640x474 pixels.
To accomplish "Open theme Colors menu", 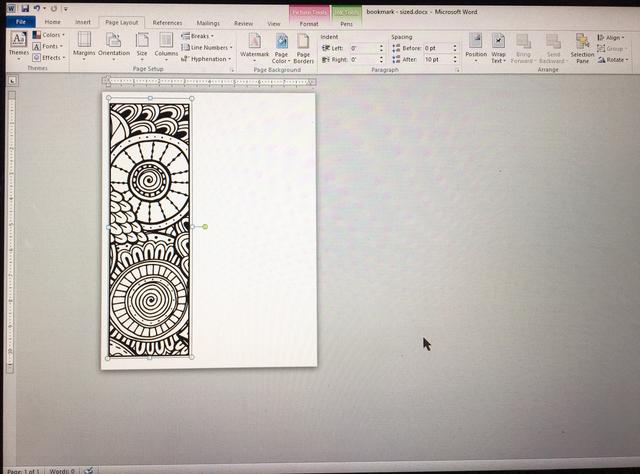I will coord(49,35).
